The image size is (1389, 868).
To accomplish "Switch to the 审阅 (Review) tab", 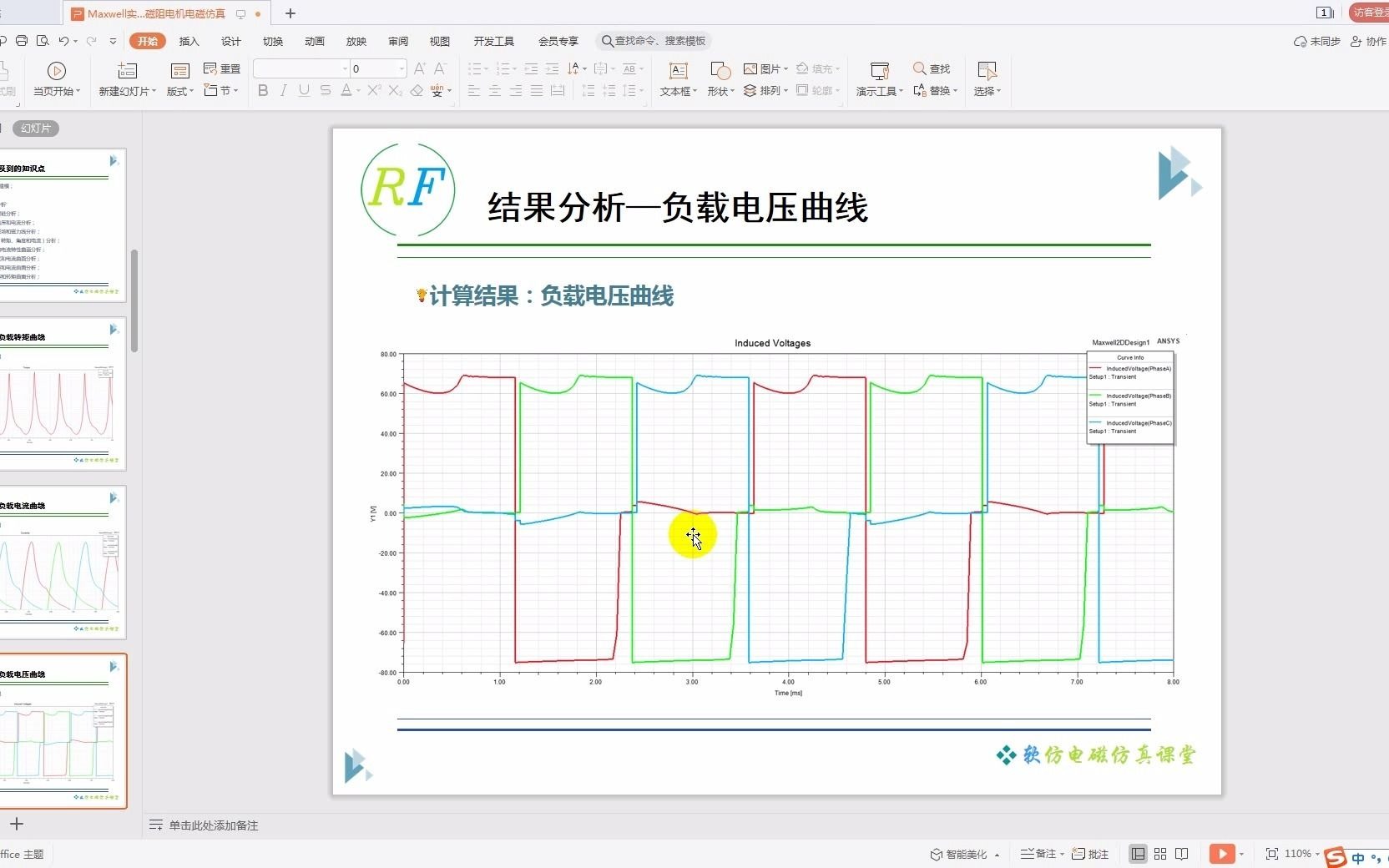I will pyautogui.click(x=398, y=41).
